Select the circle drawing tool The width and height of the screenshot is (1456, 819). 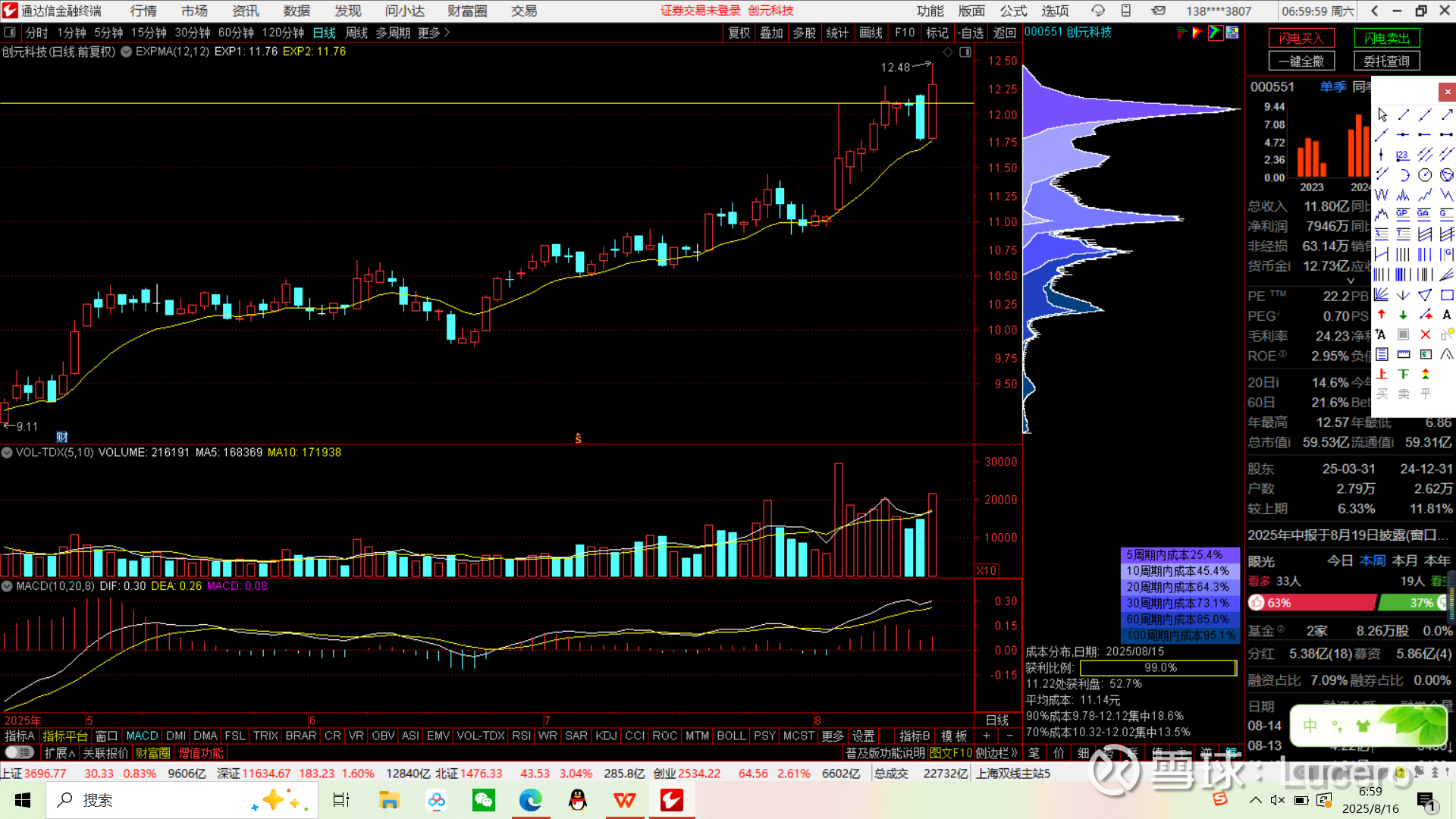click(x=1425, y=175)
